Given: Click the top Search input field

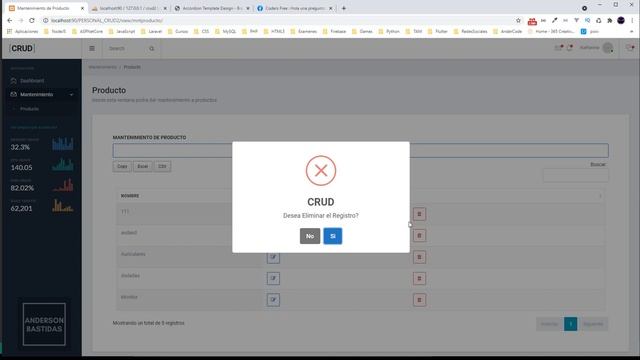Looking at the screenshot, I should (x=127, y=49).
